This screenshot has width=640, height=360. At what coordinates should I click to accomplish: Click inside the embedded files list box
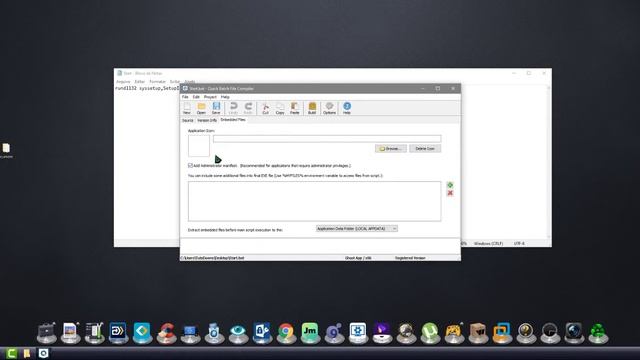point(314,201)
